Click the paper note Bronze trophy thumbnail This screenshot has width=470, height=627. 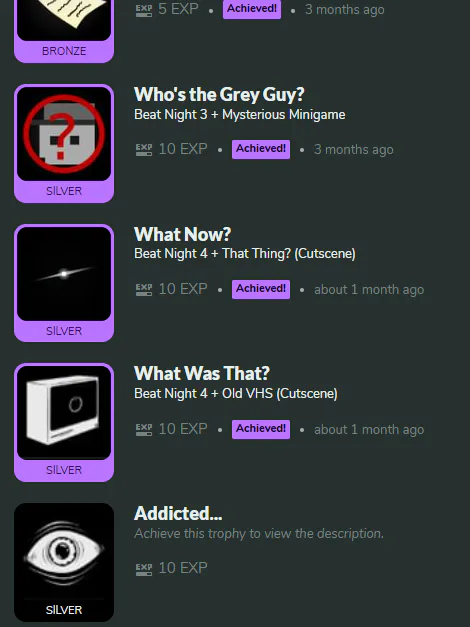coord(64,19)
